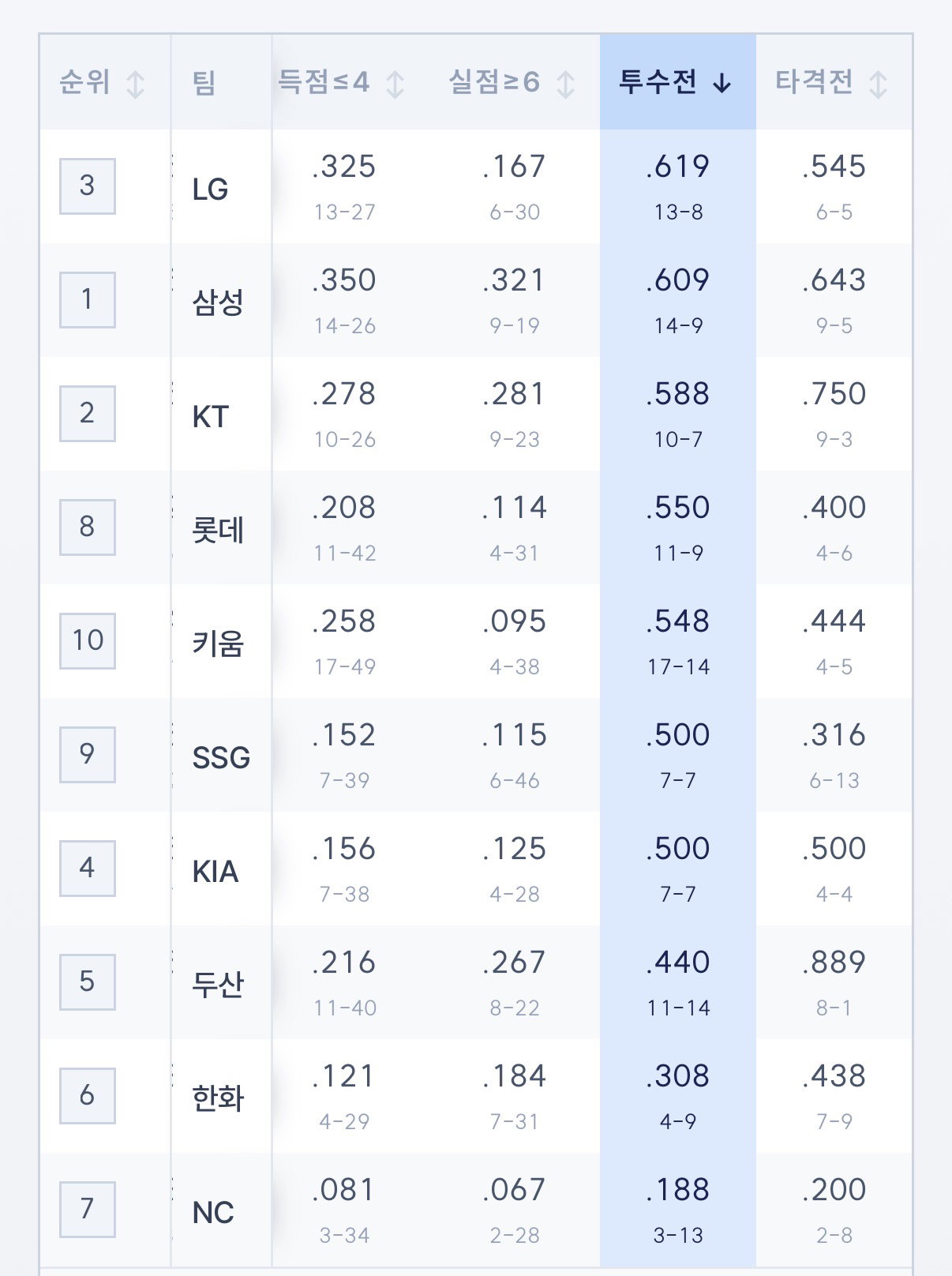Click 득점≤4 sort arrows icon
The width and height of the screenshot is (952, 1276).
pos(395,84)
